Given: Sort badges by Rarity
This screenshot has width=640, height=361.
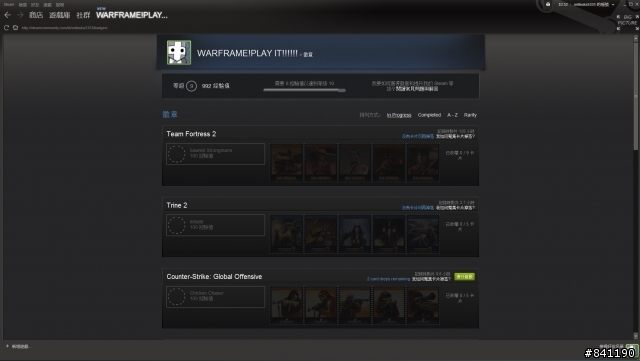Looking at the screenshot, I should (x=470, y=115).
